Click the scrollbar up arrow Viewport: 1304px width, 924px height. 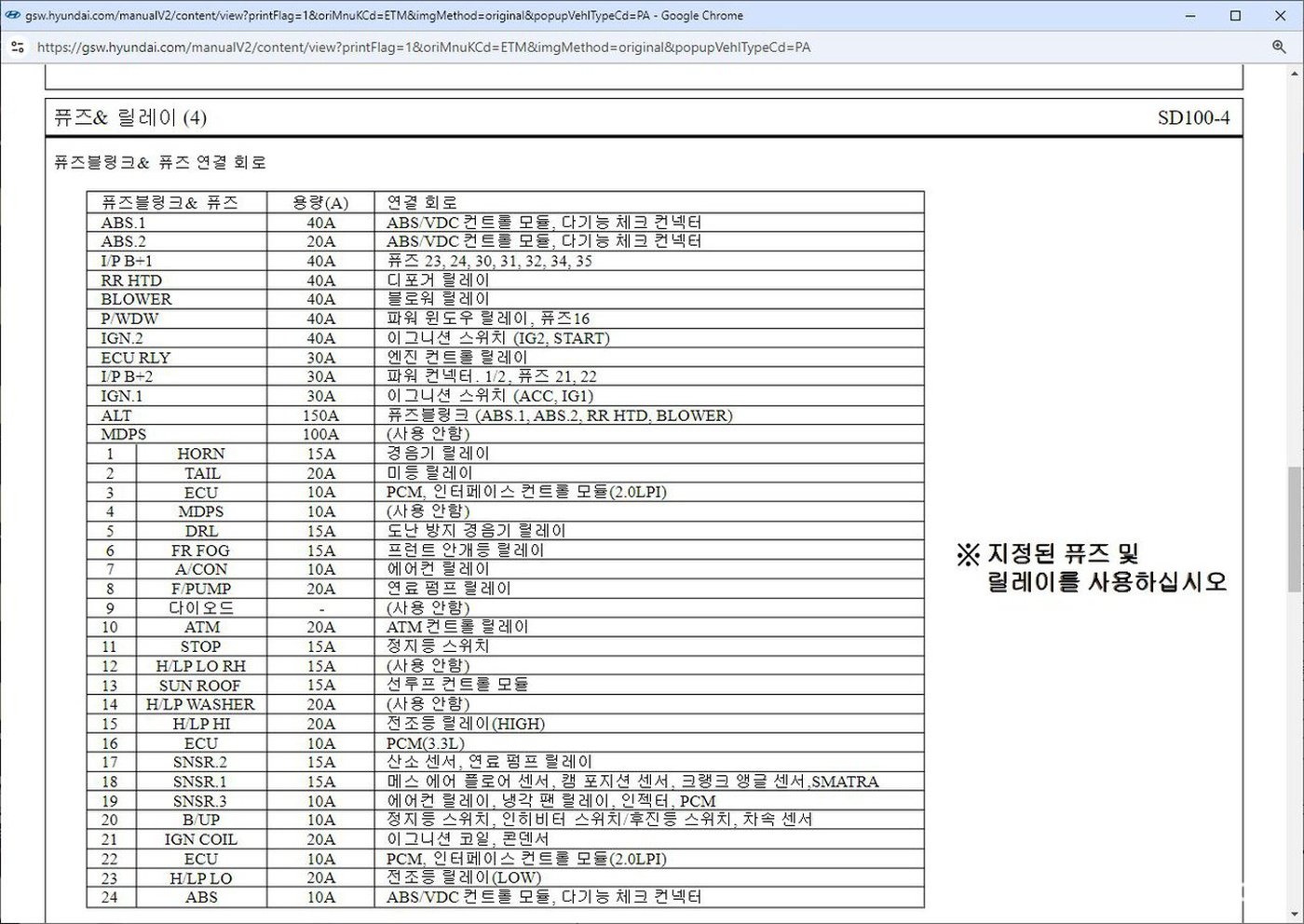(x=1295, y=74)
